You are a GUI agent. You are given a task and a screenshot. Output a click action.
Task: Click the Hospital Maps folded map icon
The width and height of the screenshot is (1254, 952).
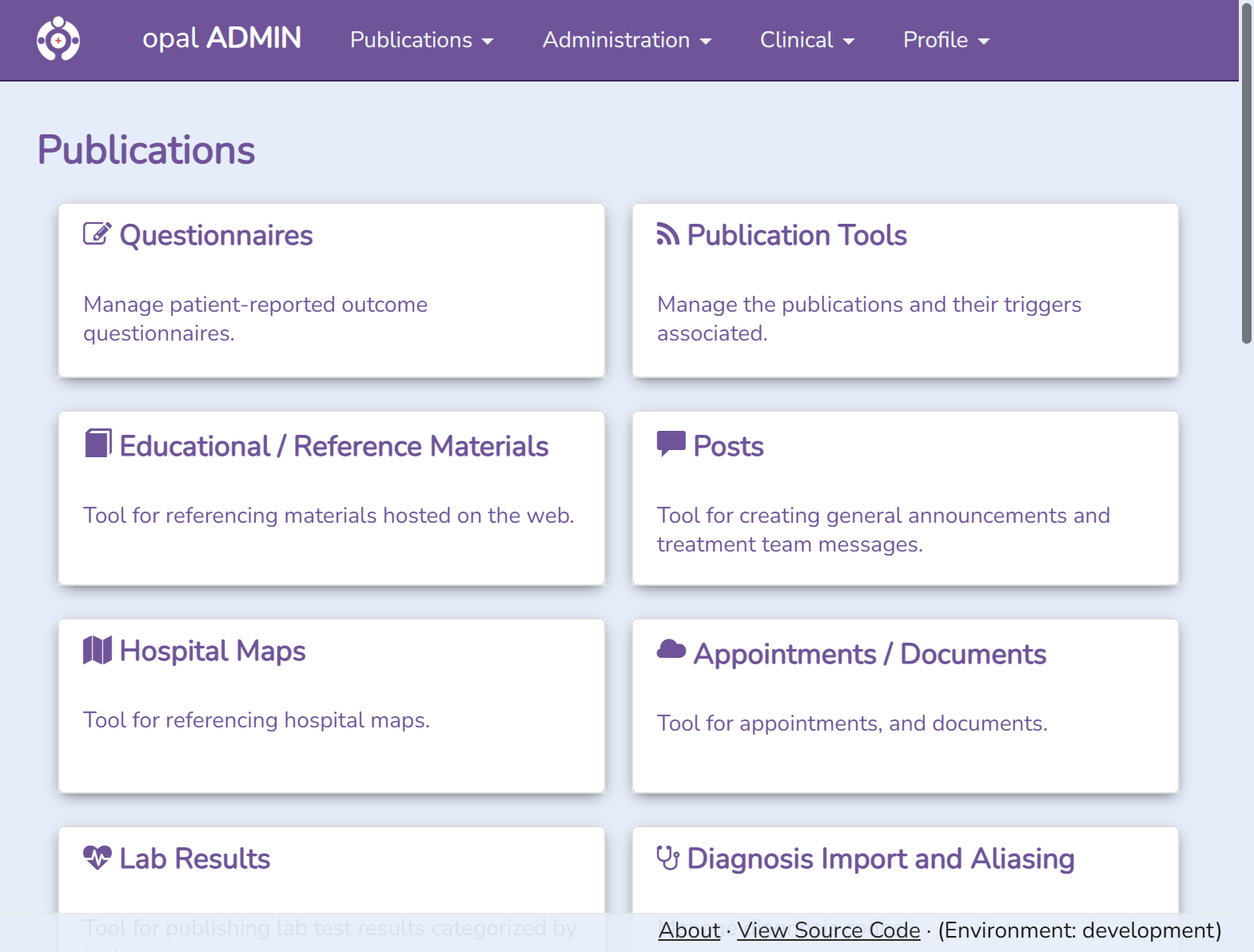98,651
